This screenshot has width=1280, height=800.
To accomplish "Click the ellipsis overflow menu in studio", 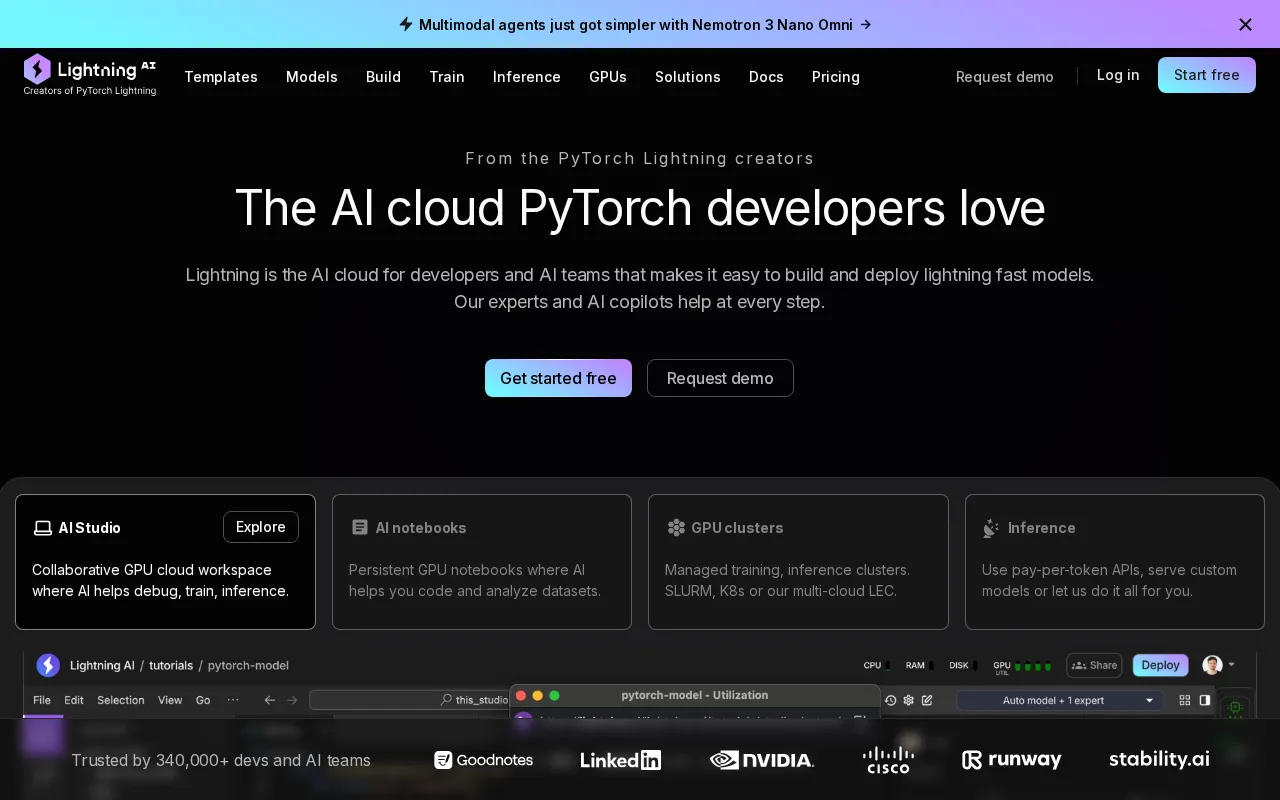I will pyautogui.click(x=233, y=700).
